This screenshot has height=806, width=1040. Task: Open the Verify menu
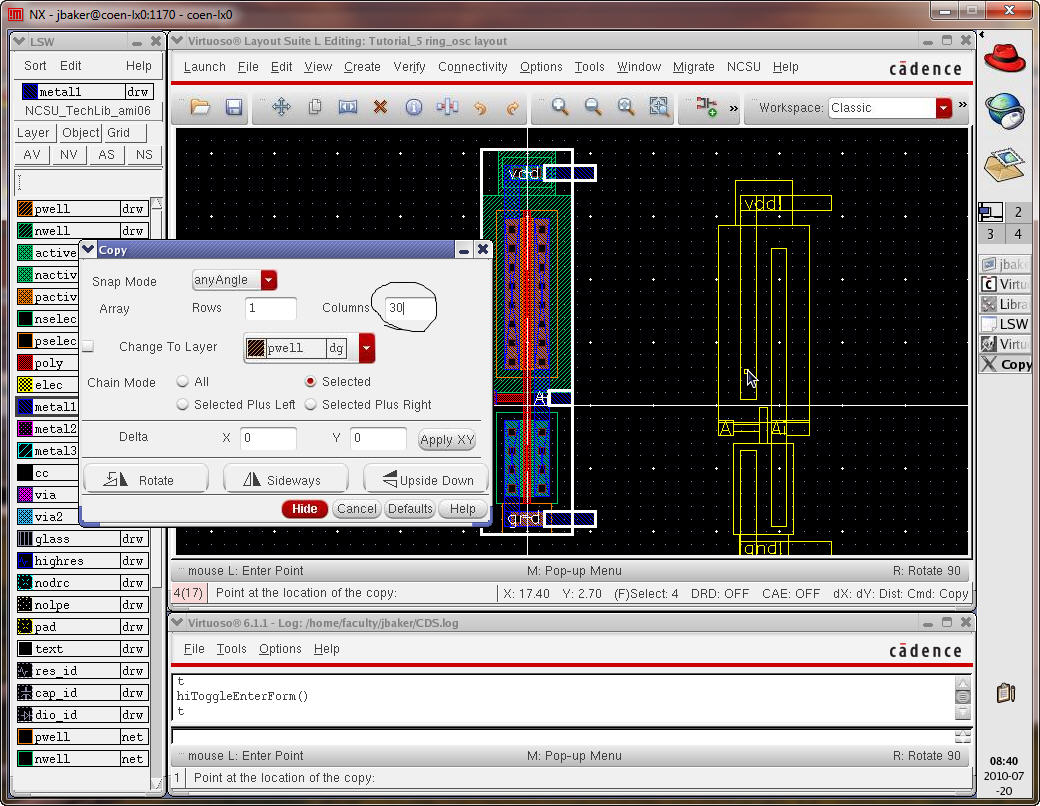pos(409,67)
